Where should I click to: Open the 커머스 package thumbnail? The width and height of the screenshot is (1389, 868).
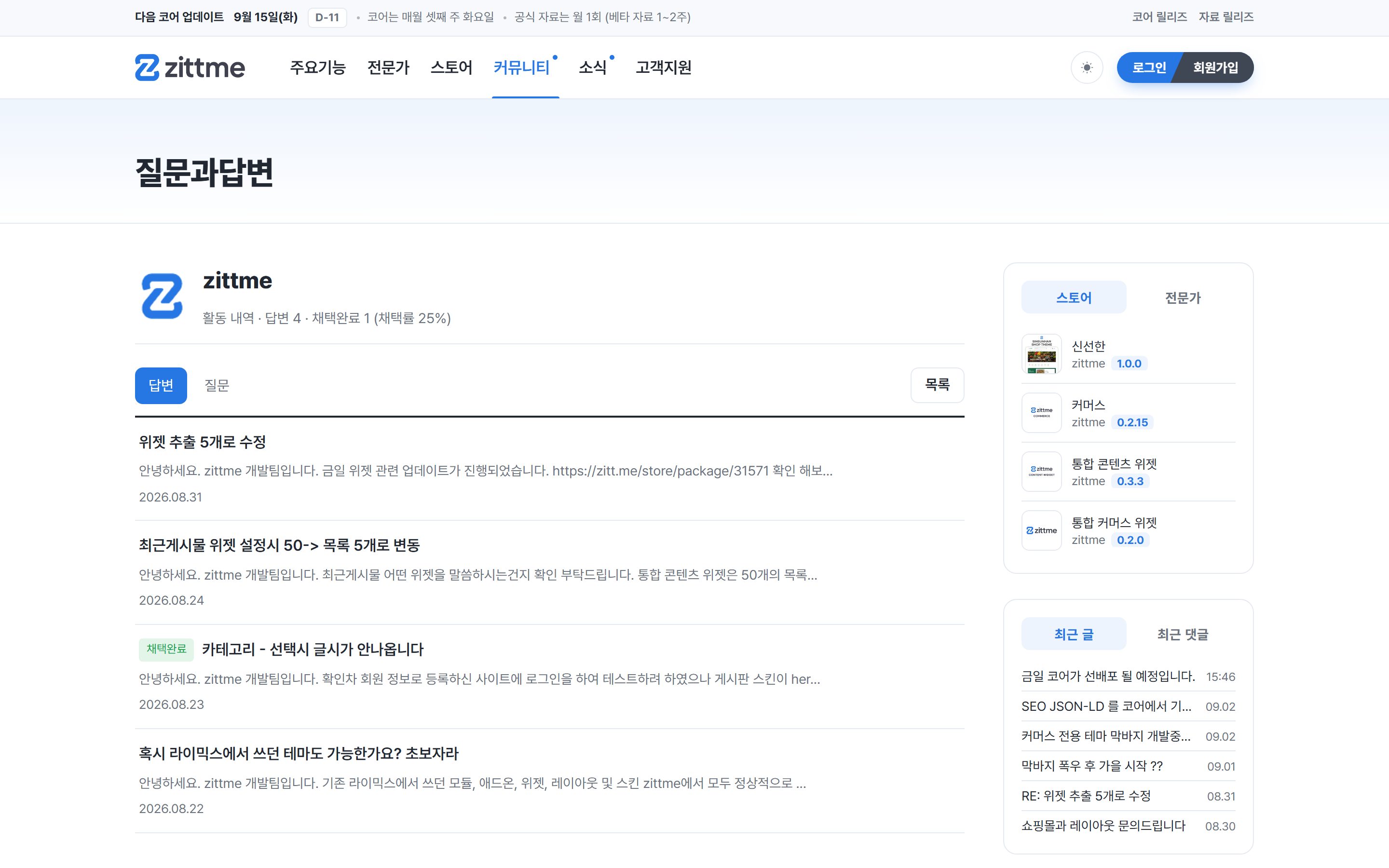[1041, 413]
